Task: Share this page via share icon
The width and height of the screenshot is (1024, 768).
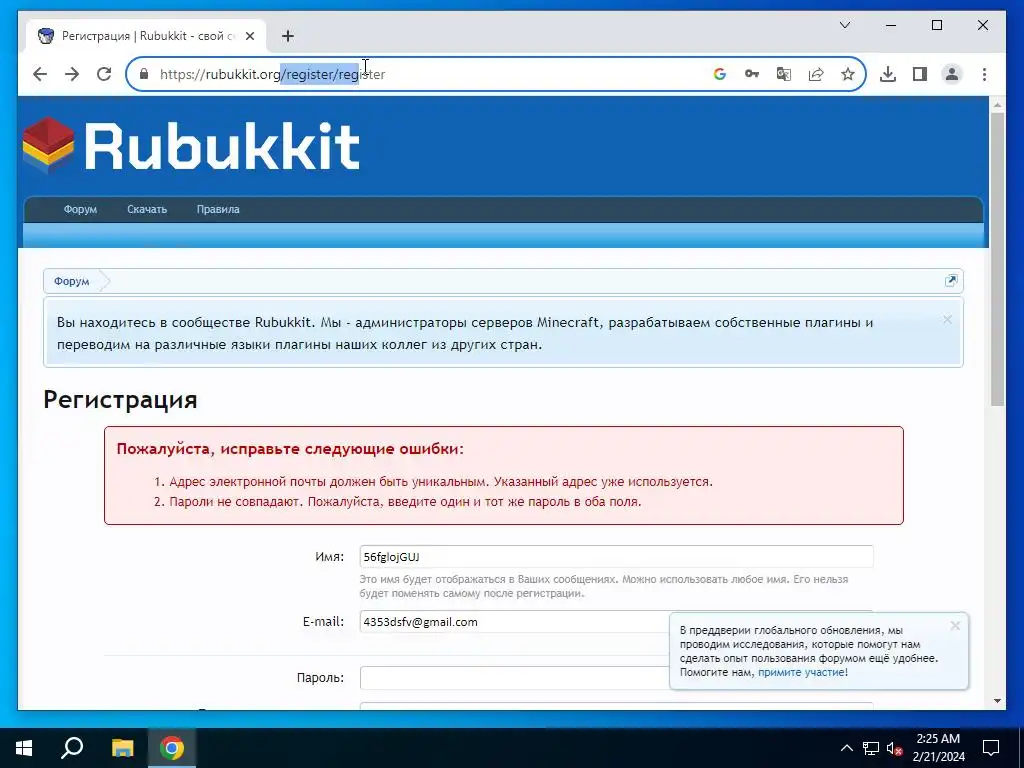Action: [816, 74]
